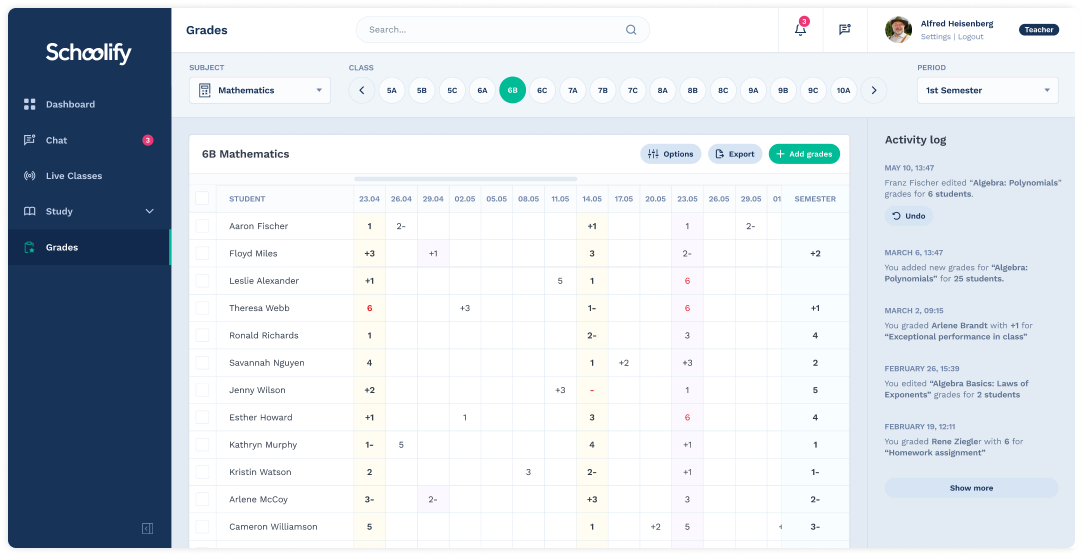Select class 9C
This screenshot has height=556, width=1083.
pyautogui.click(x=813, y=90)
